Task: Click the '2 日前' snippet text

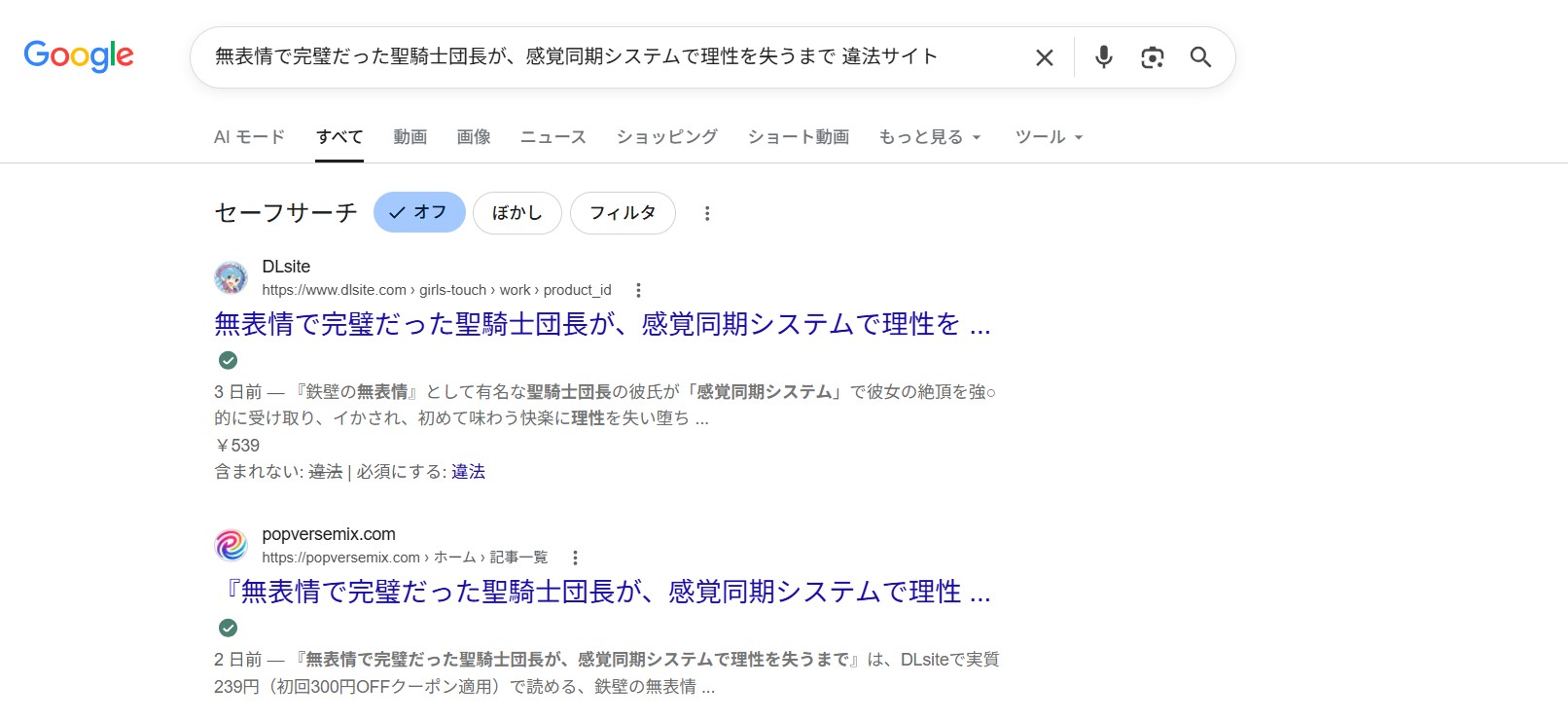Action: point(238,660)
